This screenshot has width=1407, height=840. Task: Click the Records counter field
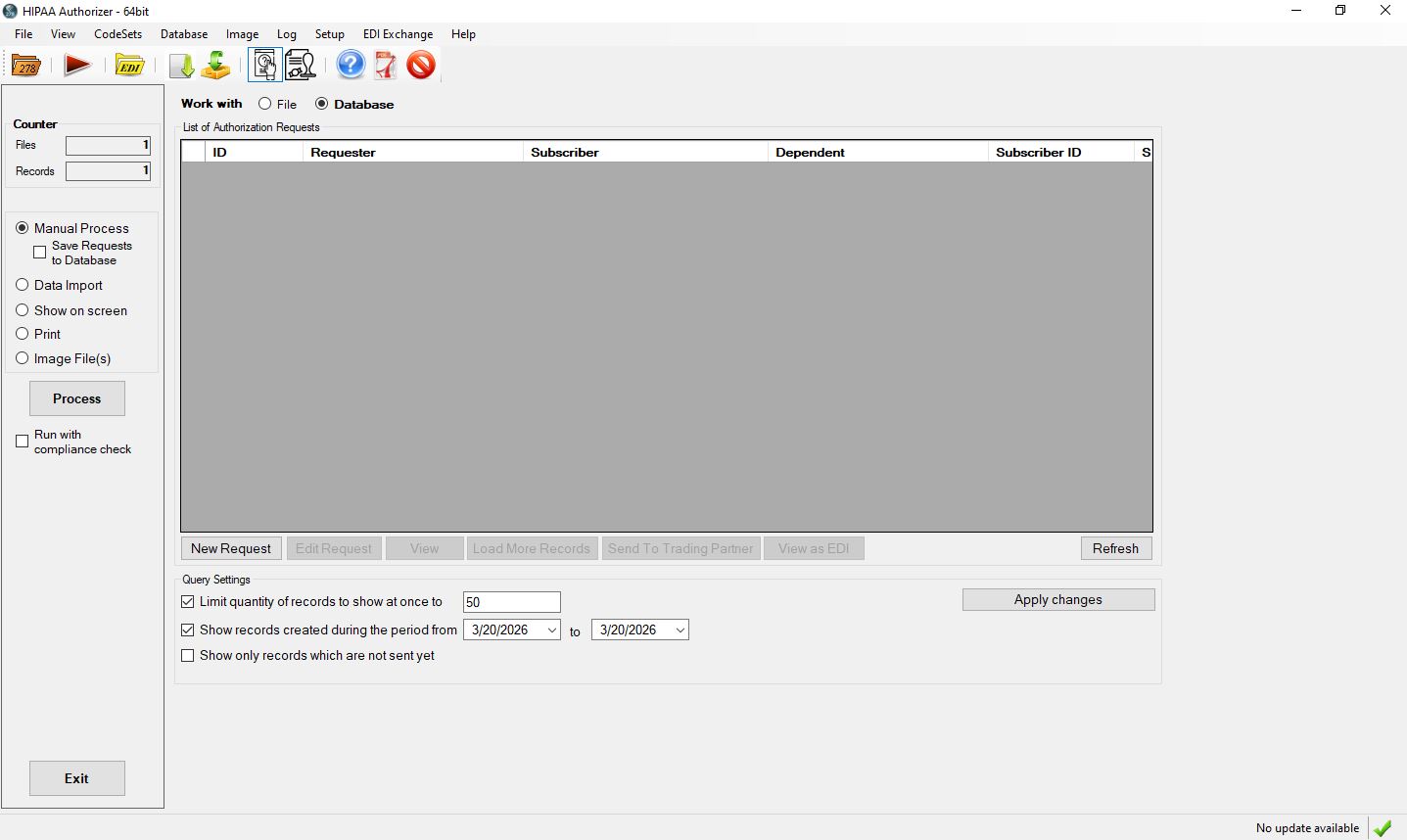point(108,171)
